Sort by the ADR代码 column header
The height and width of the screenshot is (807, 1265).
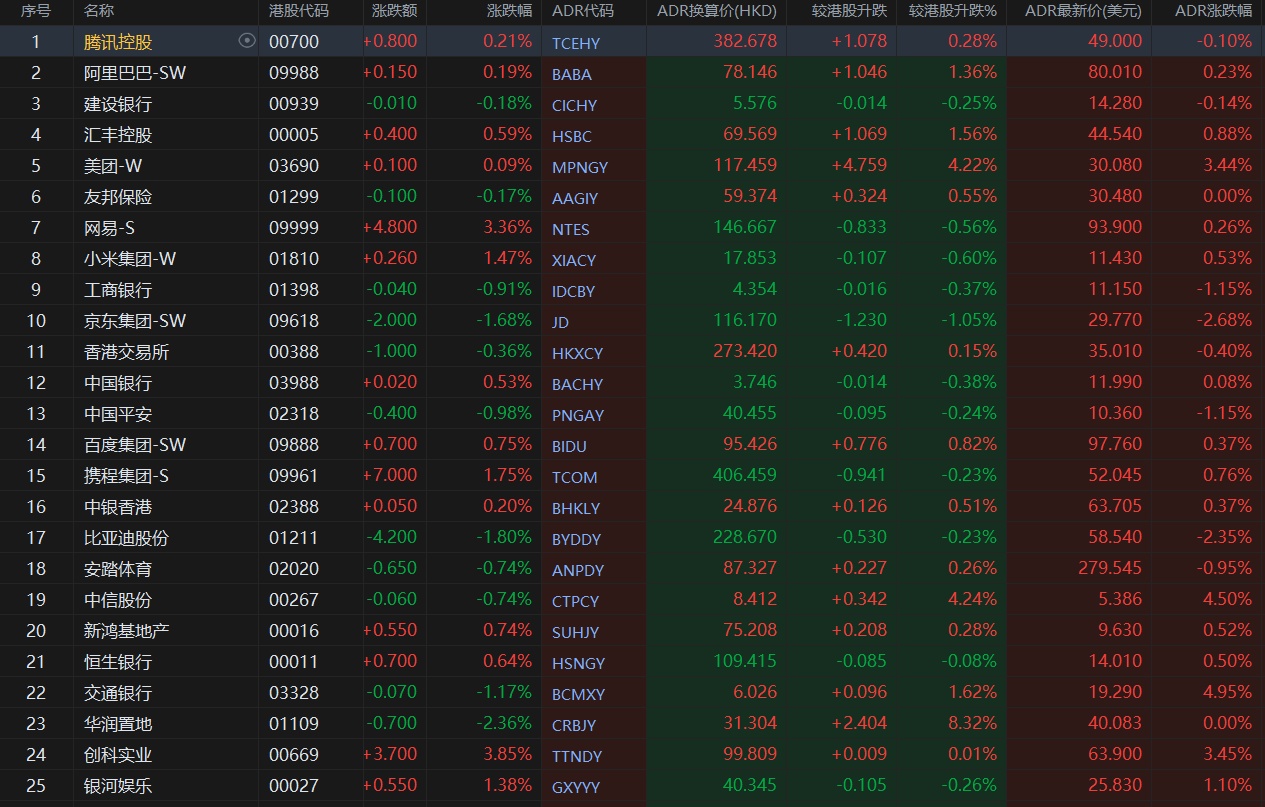[583, 11]
